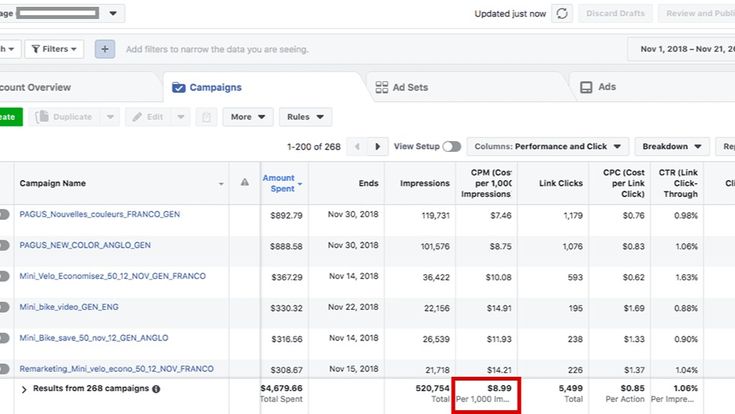Toggle PAGUS_Nouvelles_couleurs_FRANCO_GEN campaign on/off
The image size is (735, 414).
coord(3,214)
